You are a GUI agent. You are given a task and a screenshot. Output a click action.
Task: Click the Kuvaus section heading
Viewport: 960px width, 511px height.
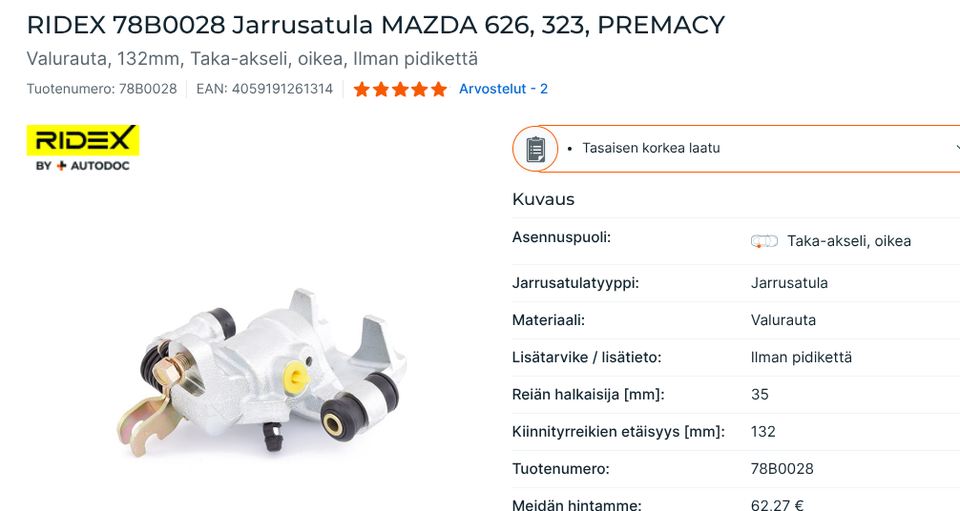[x=543, y=199]
